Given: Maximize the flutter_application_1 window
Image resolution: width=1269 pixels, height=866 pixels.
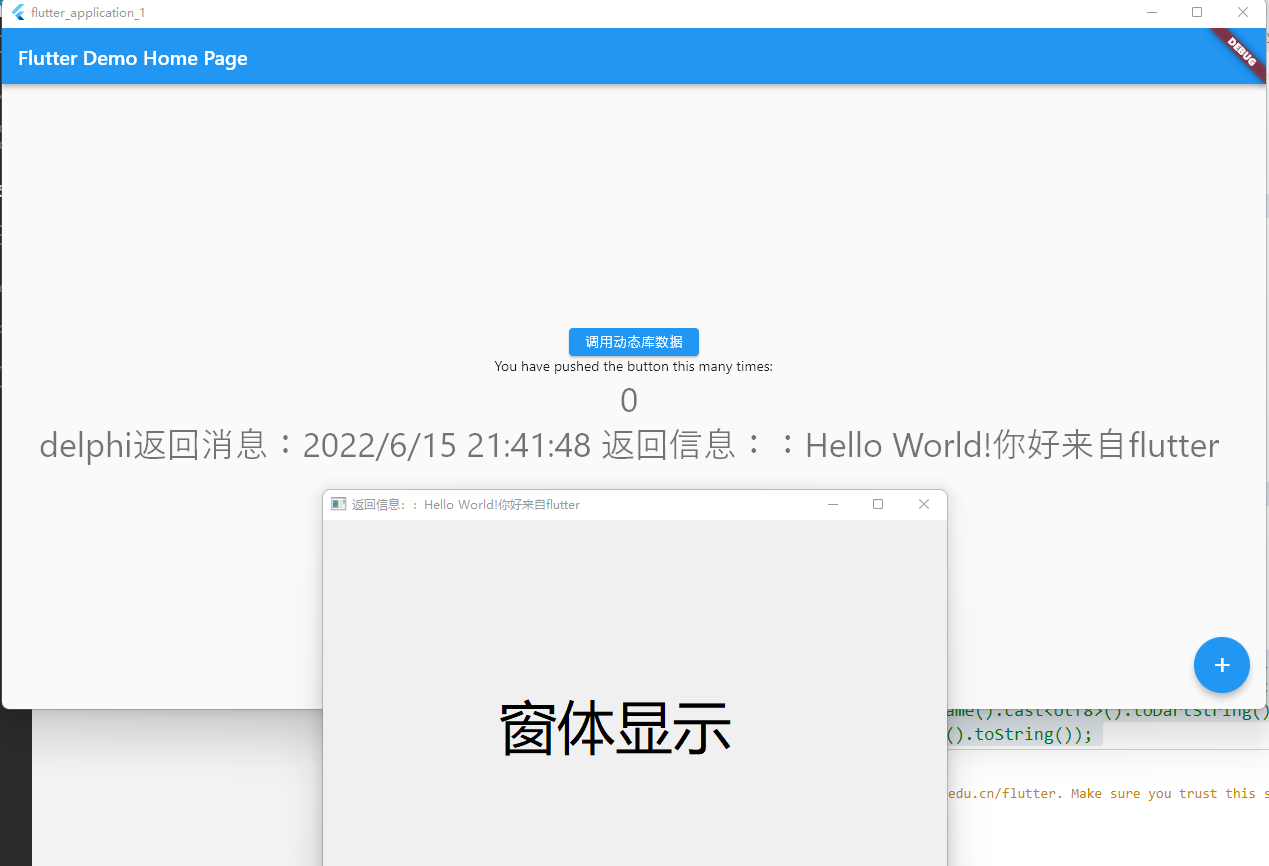Looking at the screenshot, I should (x=1197, y=13).
